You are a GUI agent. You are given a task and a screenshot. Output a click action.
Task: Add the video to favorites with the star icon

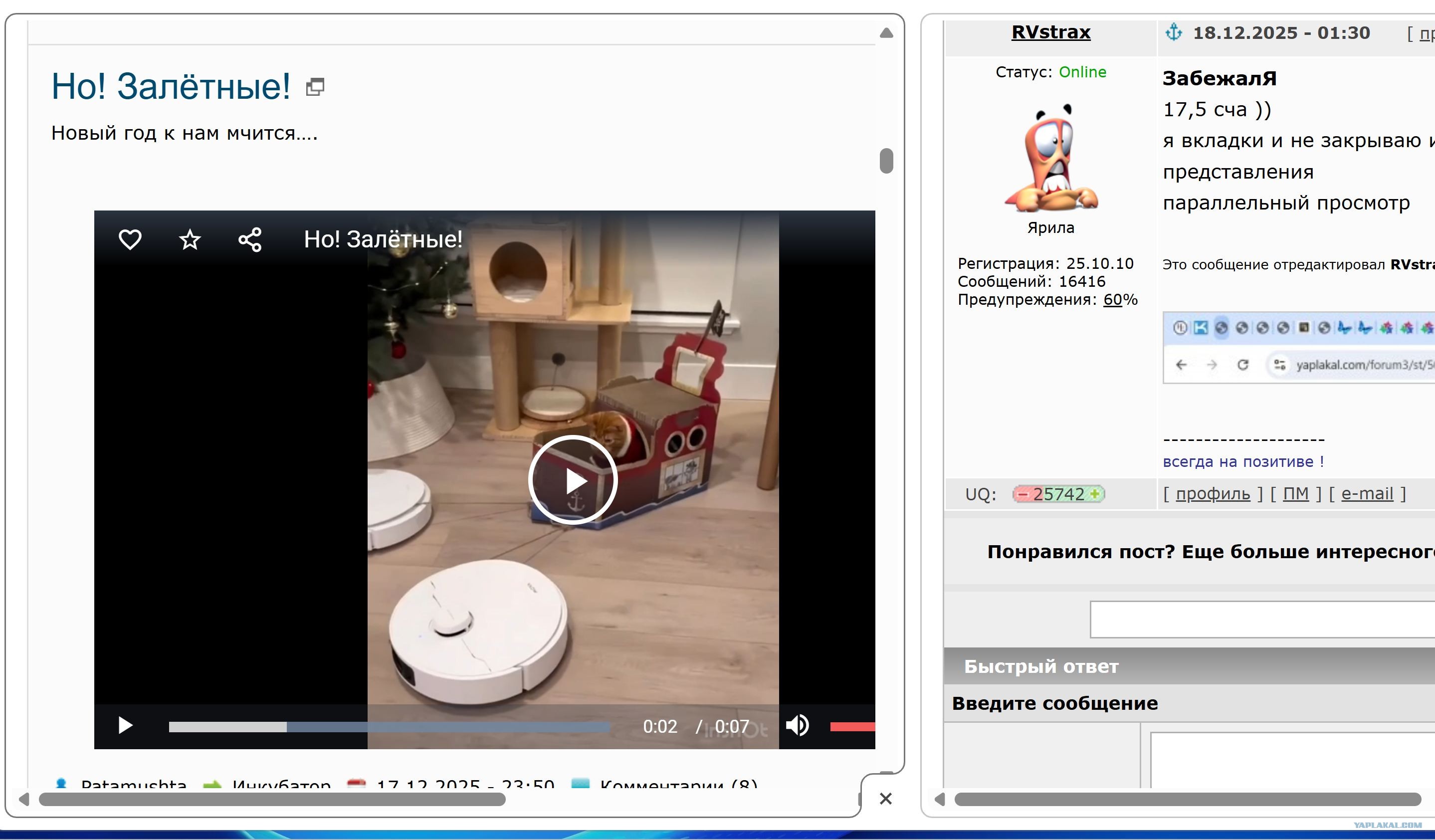[190, 239]
